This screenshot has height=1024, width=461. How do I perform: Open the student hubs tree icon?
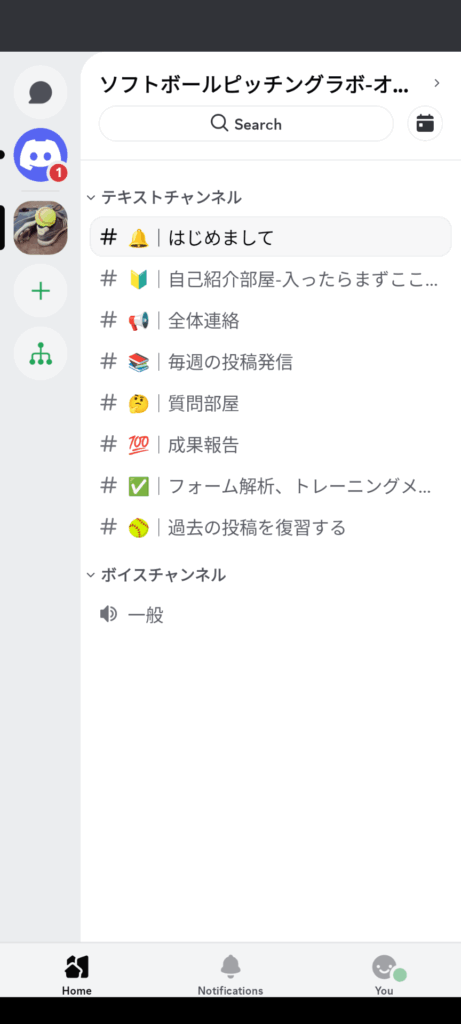coord(40,353)
